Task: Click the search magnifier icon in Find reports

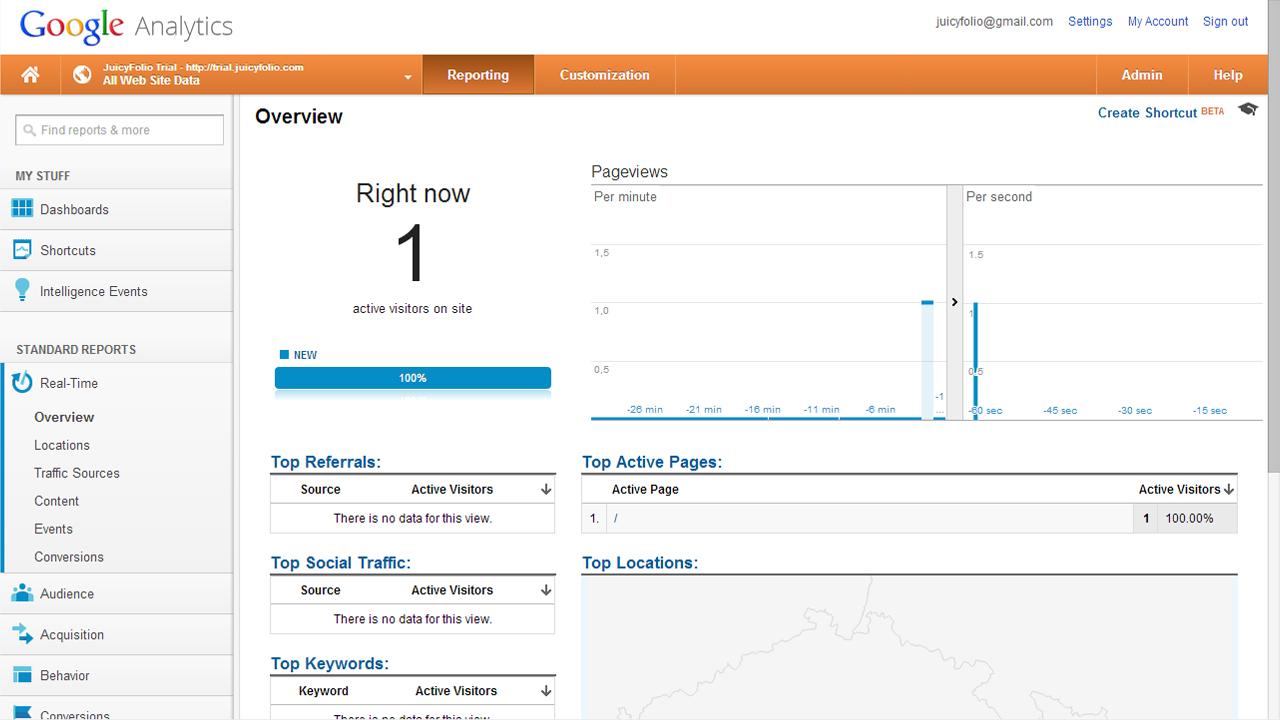Action: [30, 130]
